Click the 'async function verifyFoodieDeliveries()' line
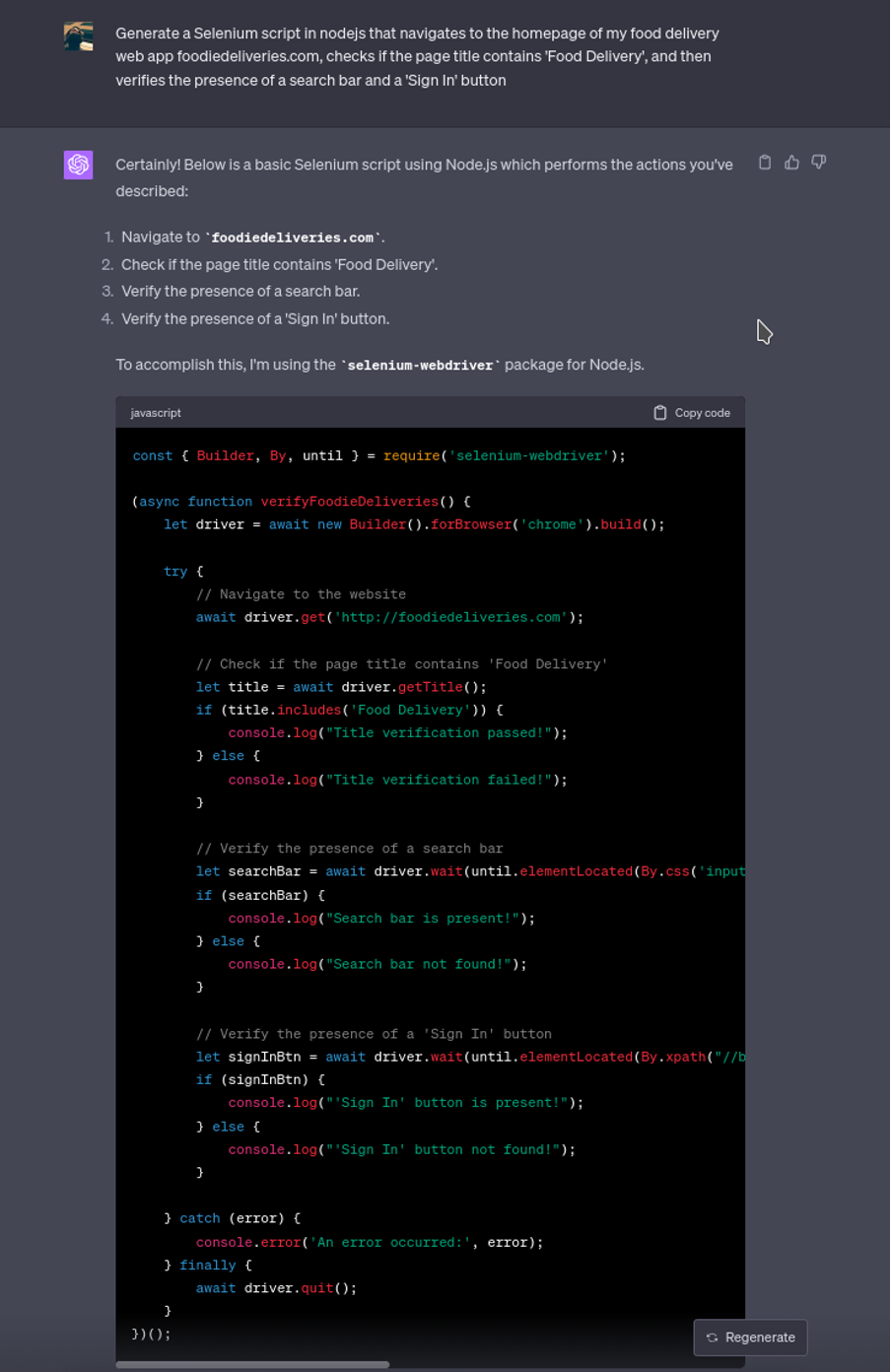This screenshot has height=1372, width=891. coord(302,502)
